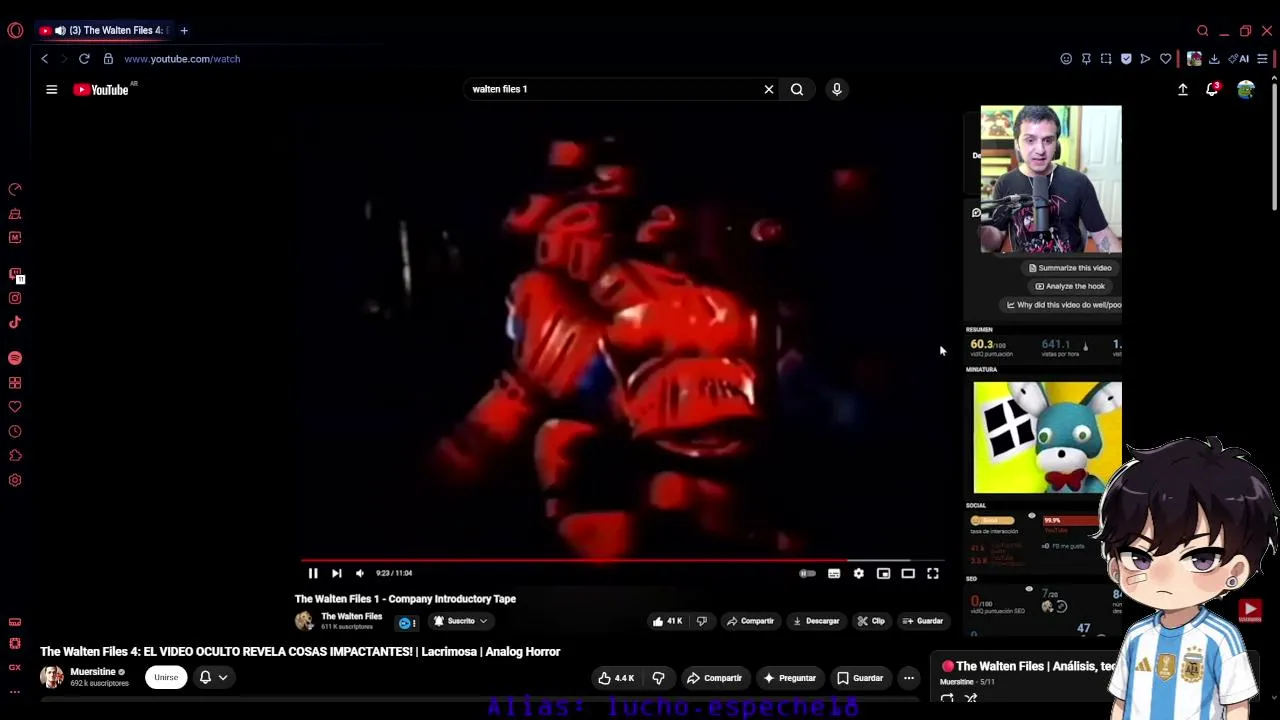Expand the Suscrito subscription dropdown

coord(461,621)
